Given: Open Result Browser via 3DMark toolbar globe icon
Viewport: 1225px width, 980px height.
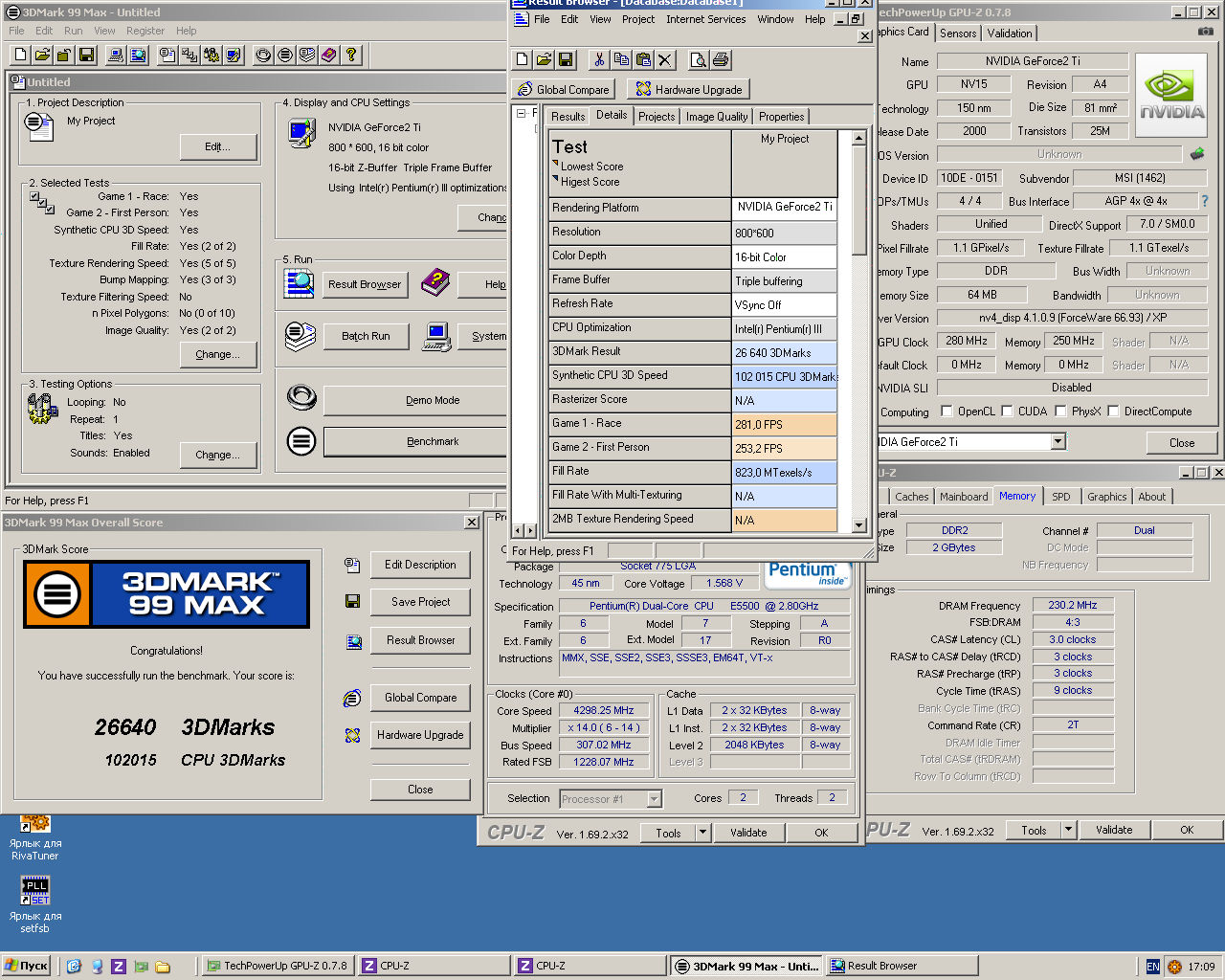Looking at the screenshot, I should pyautogui.click(x=138, y=55).
